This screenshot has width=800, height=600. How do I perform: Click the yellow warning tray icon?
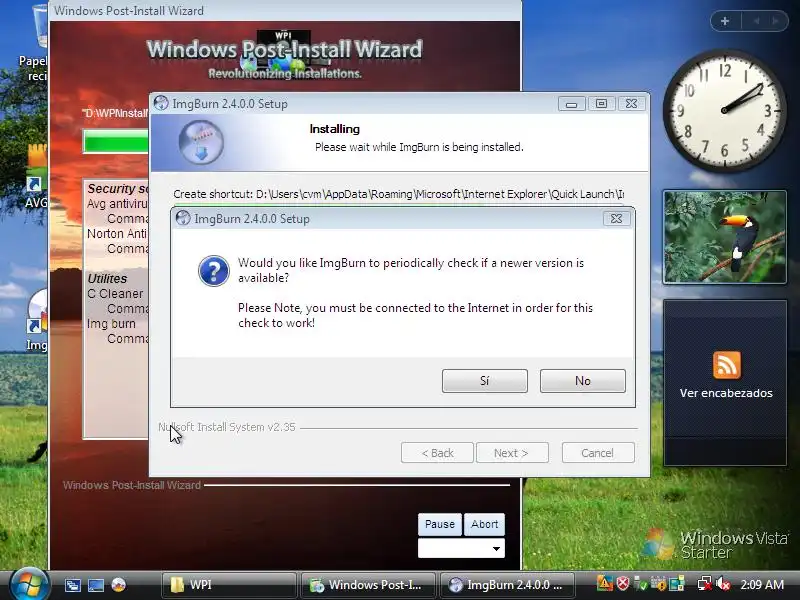605,583
